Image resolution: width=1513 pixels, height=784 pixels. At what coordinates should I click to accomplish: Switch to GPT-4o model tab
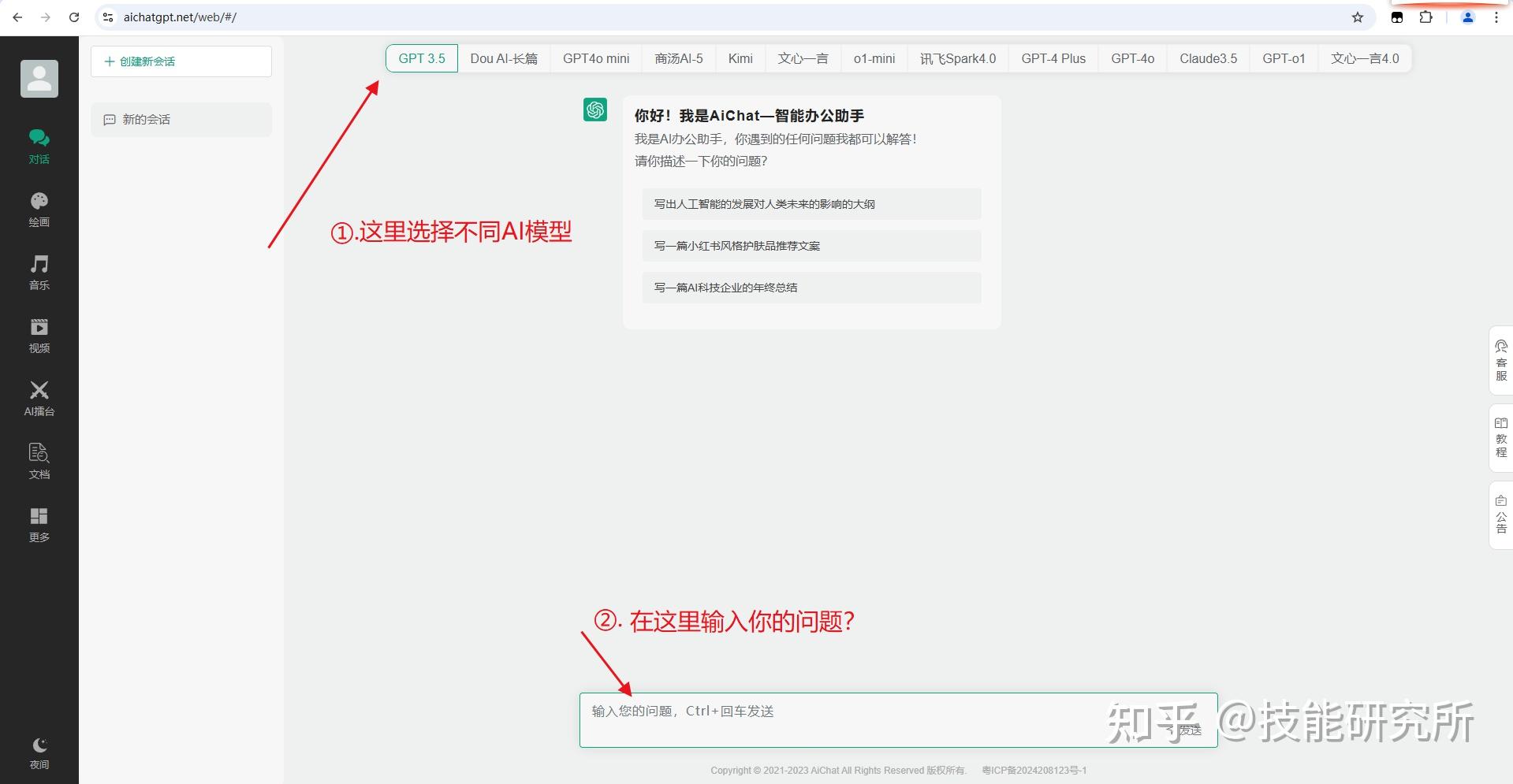click(x=1133, y=58)
